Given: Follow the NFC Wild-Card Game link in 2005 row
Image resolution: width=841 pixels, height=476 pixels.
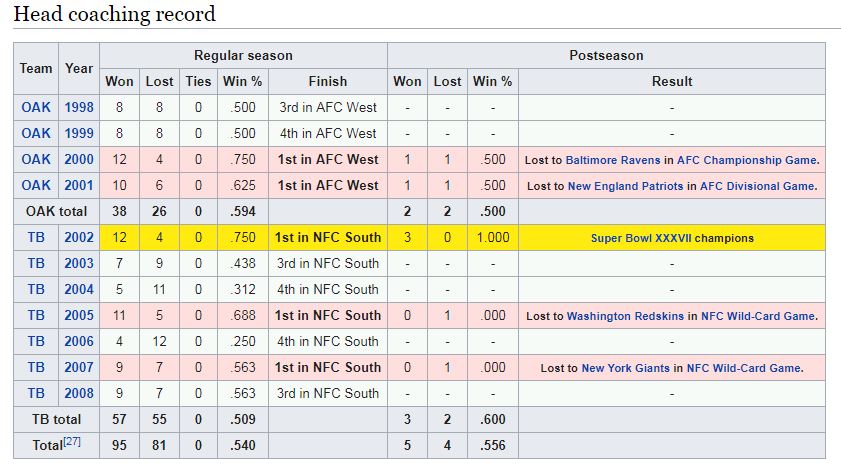Looking at the screenshot, I should (x=758, y=316).
